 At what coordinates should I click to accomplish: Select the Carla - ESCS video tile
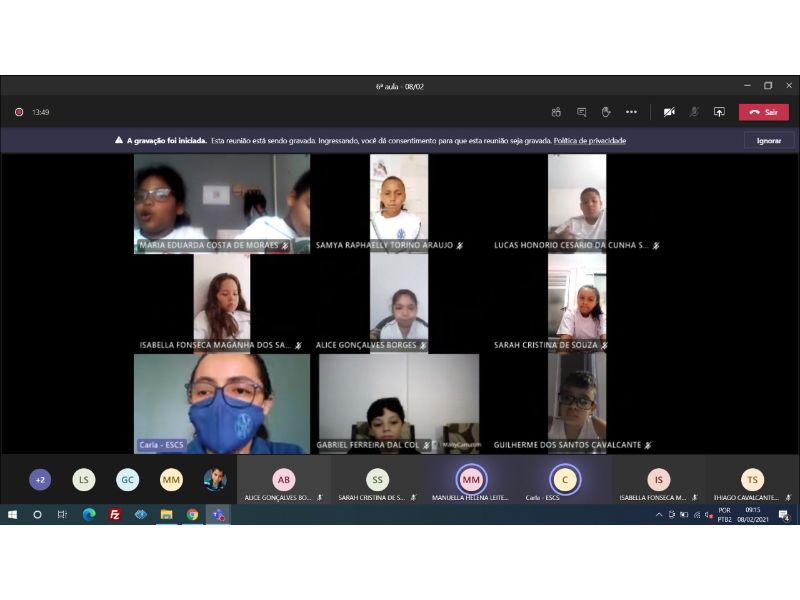pyautogui.click(x=222, y=404)
